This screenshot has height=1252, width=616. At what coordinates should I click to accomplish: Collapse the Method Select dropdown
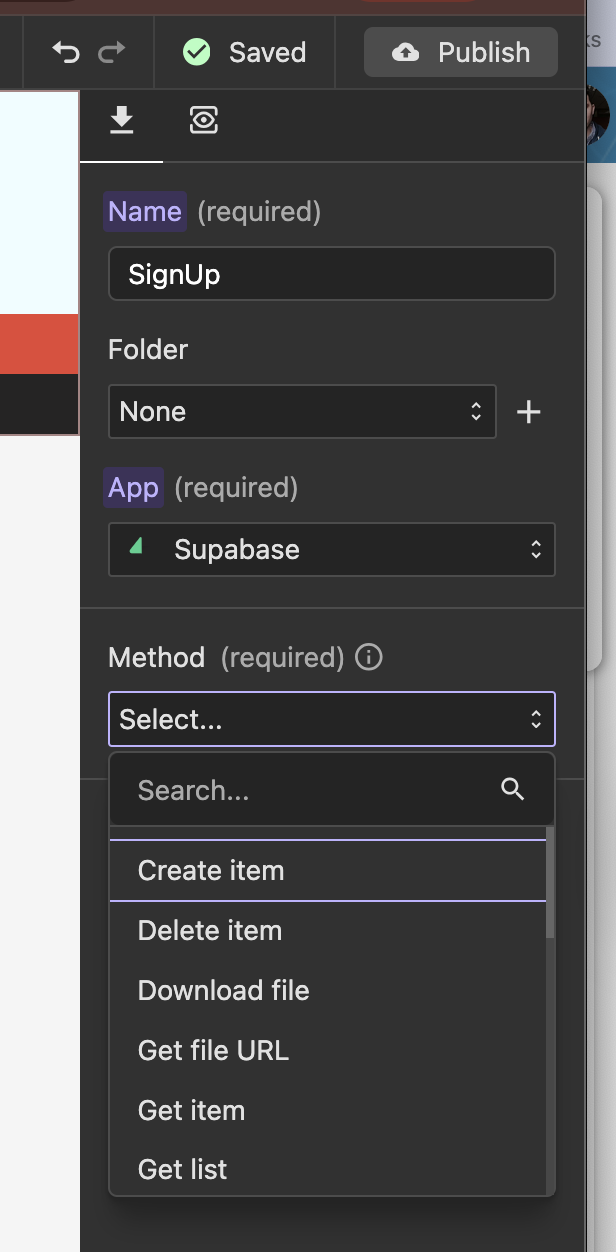click(x=331, y=719)
